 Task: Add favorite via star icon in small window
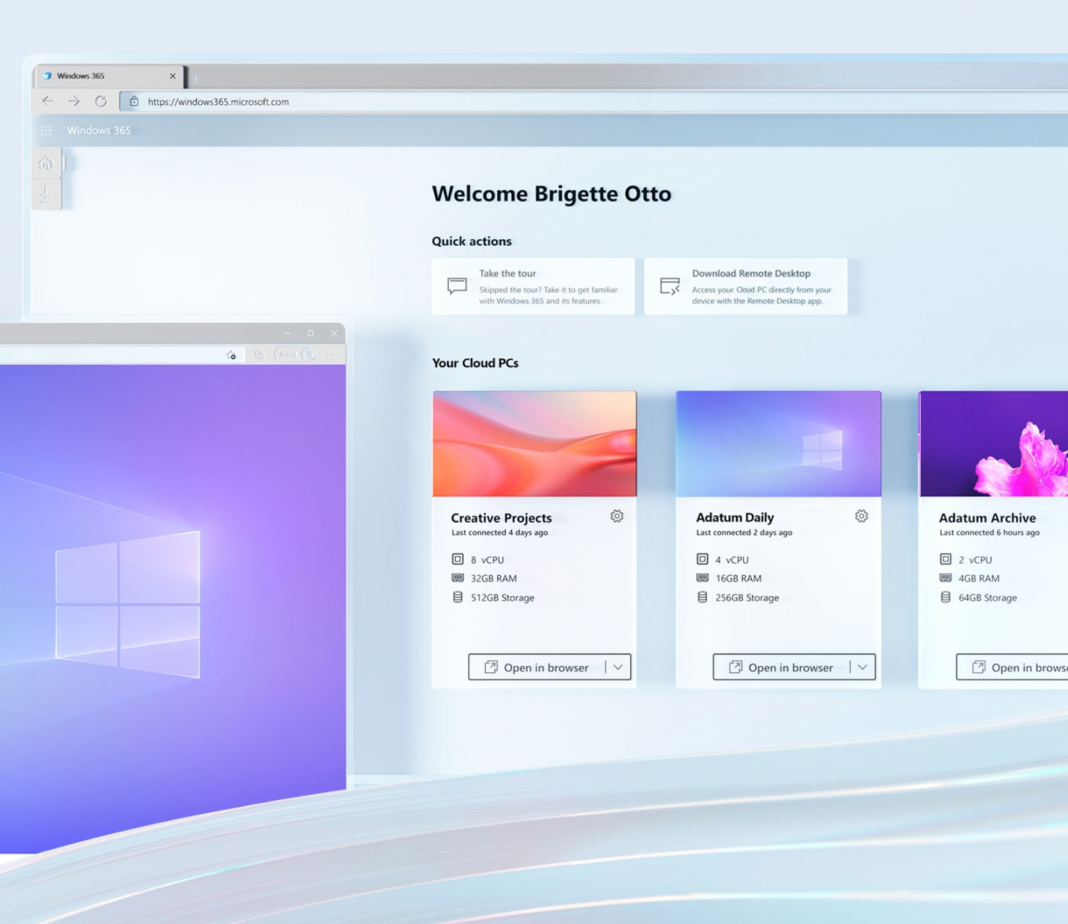[x=232, y=355]
